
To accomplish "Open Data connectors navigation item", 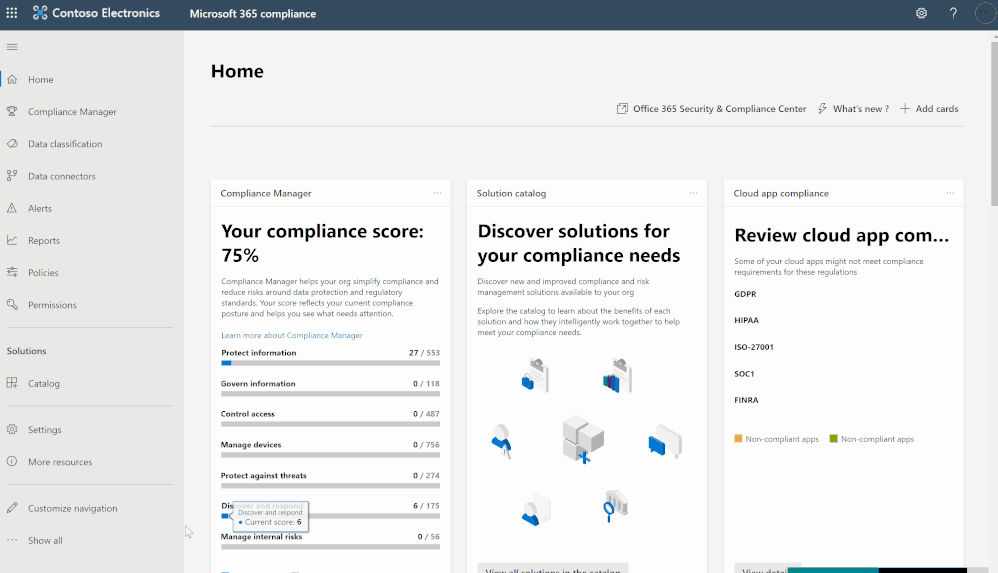I will (62, 176).
